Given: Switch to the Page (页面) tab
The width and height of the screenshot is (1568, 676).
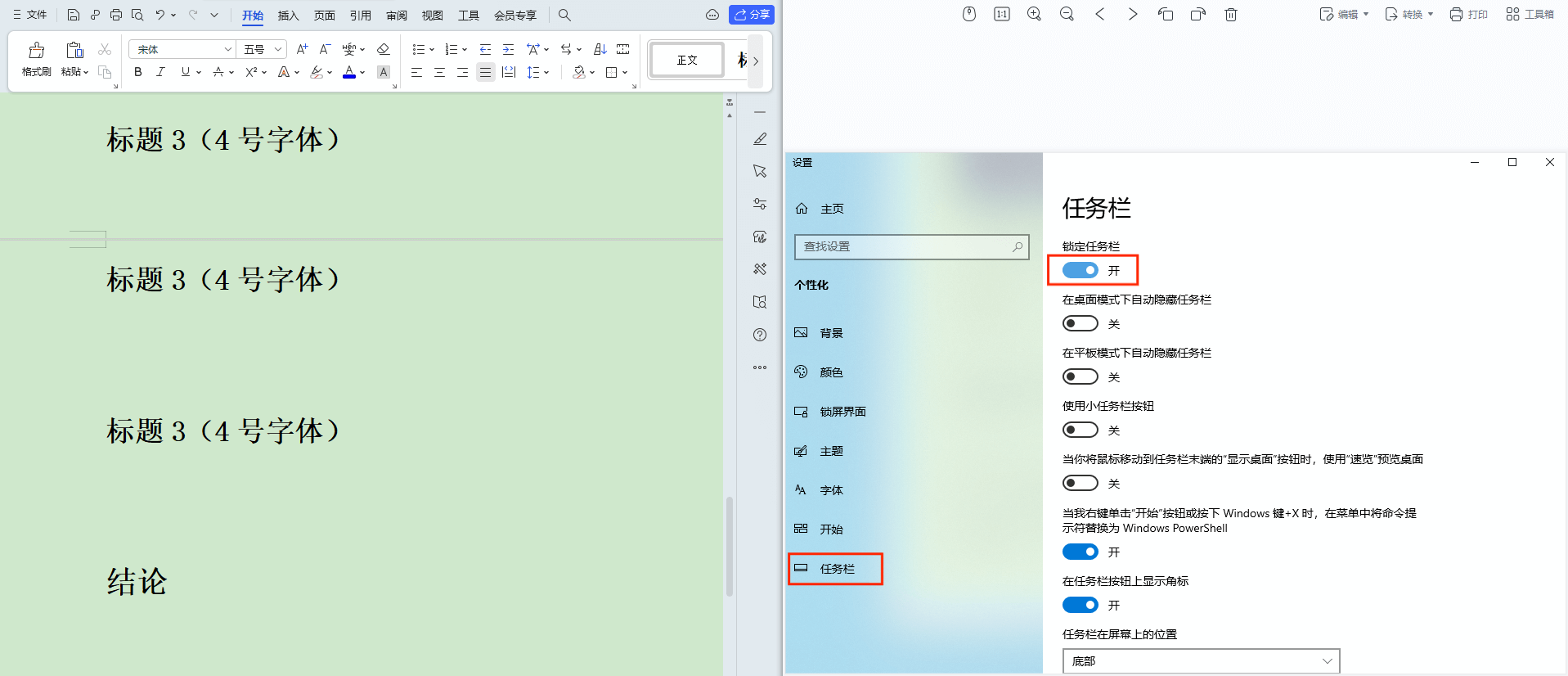Looking at the screenshot, I should point(324,16).
